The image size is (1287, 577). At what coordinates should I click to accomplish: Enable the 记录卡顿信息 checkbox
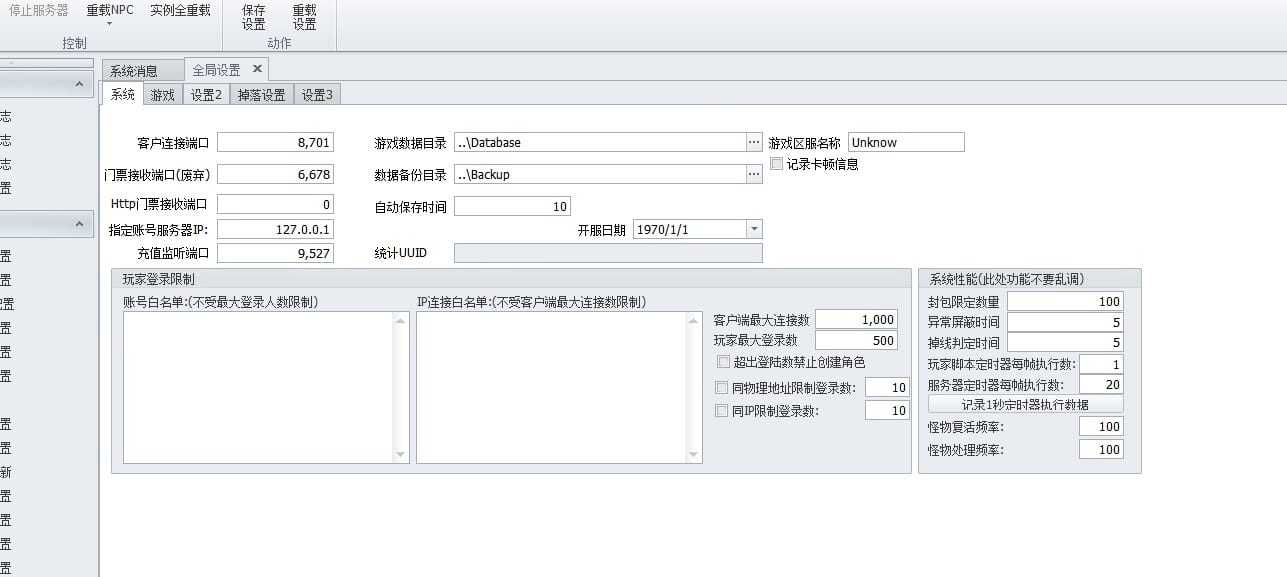coord(777,164)
